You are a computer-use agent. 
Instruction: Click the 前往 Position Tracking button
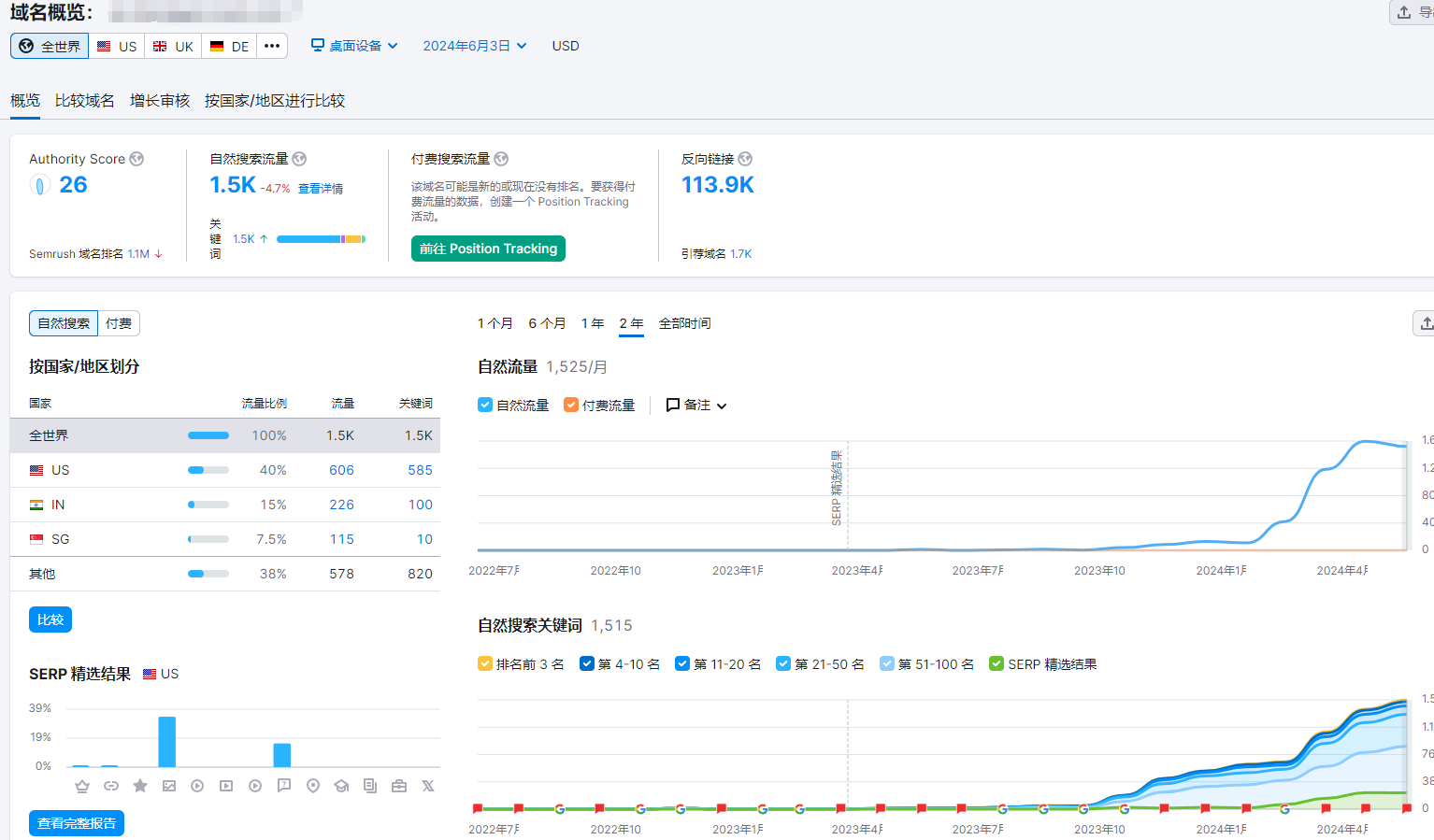click(x=488, y=249)
